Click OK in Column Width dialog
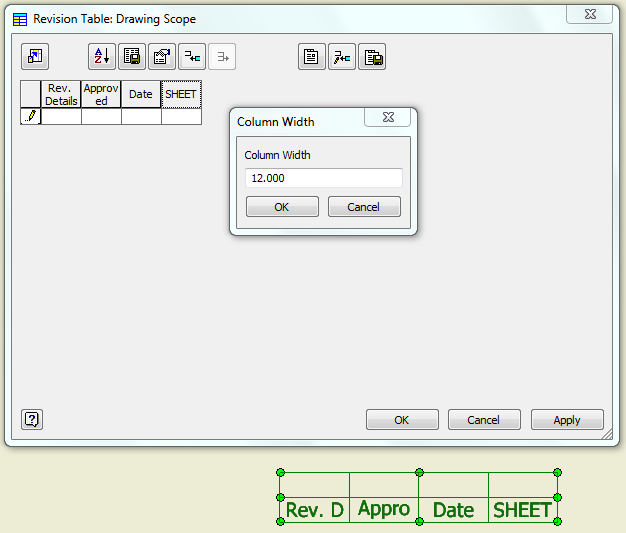 282,206
